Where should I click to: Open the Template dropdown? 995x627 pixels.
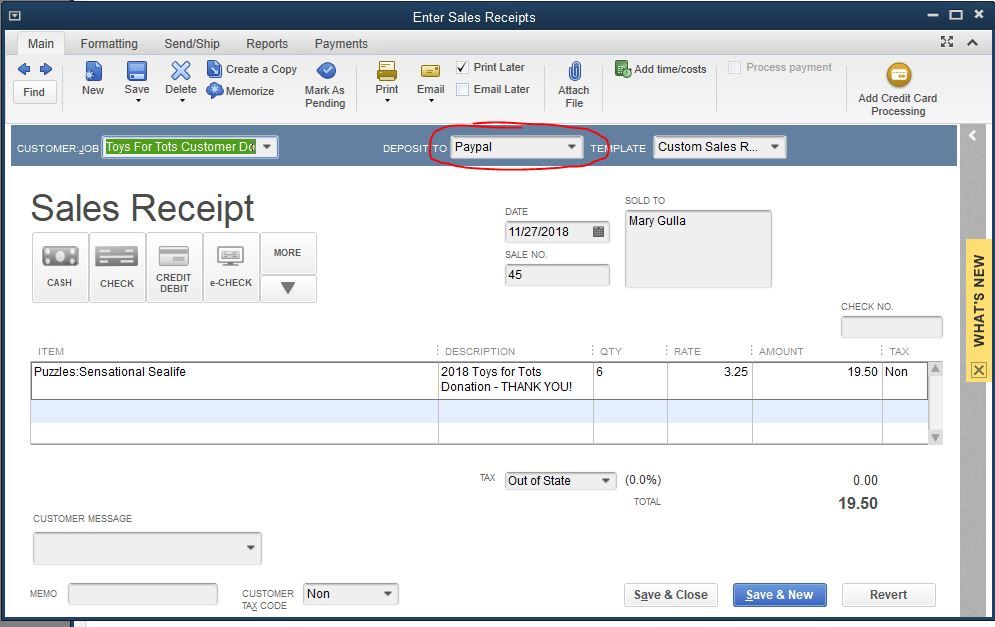click(775, 147)
